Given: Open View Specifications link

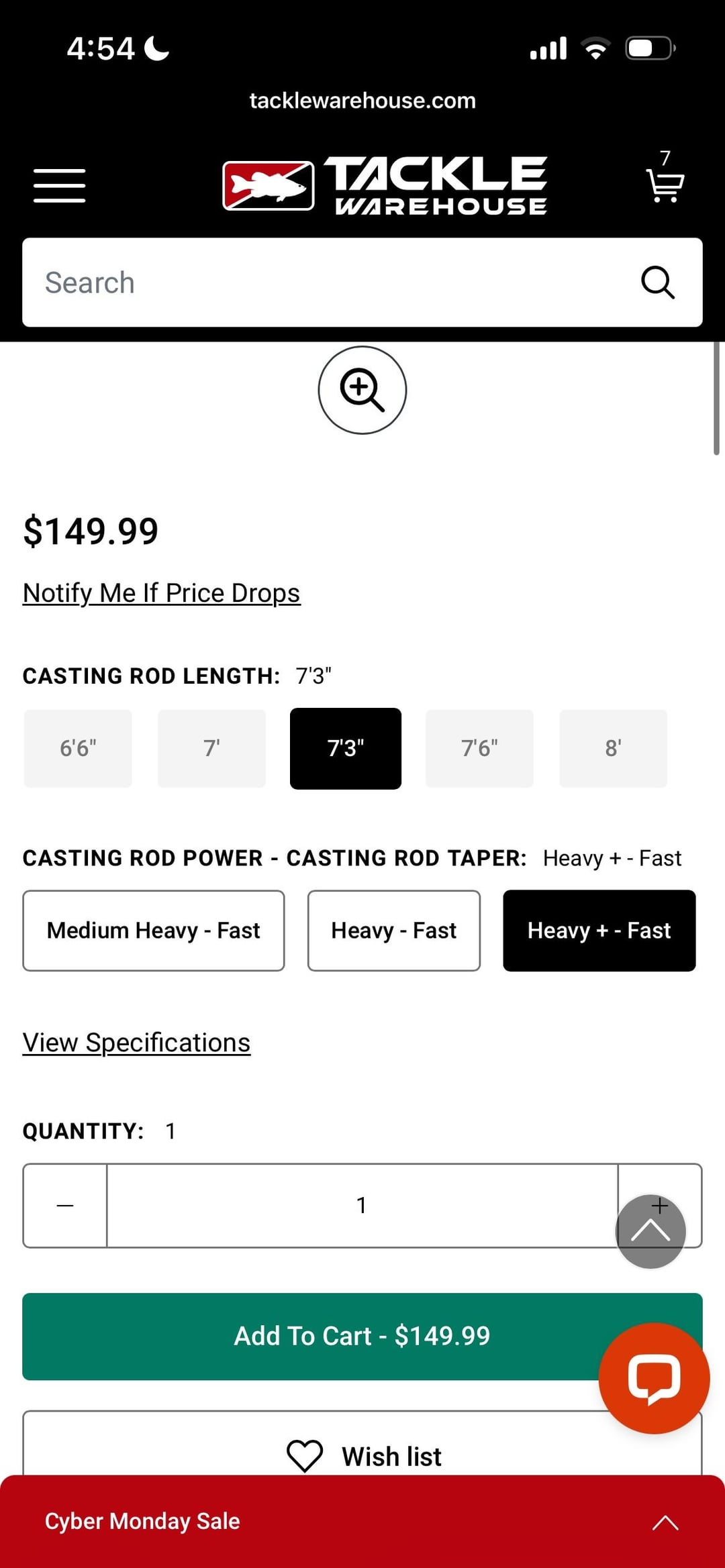Looking at the screenshot, I should coord(136,1043).
